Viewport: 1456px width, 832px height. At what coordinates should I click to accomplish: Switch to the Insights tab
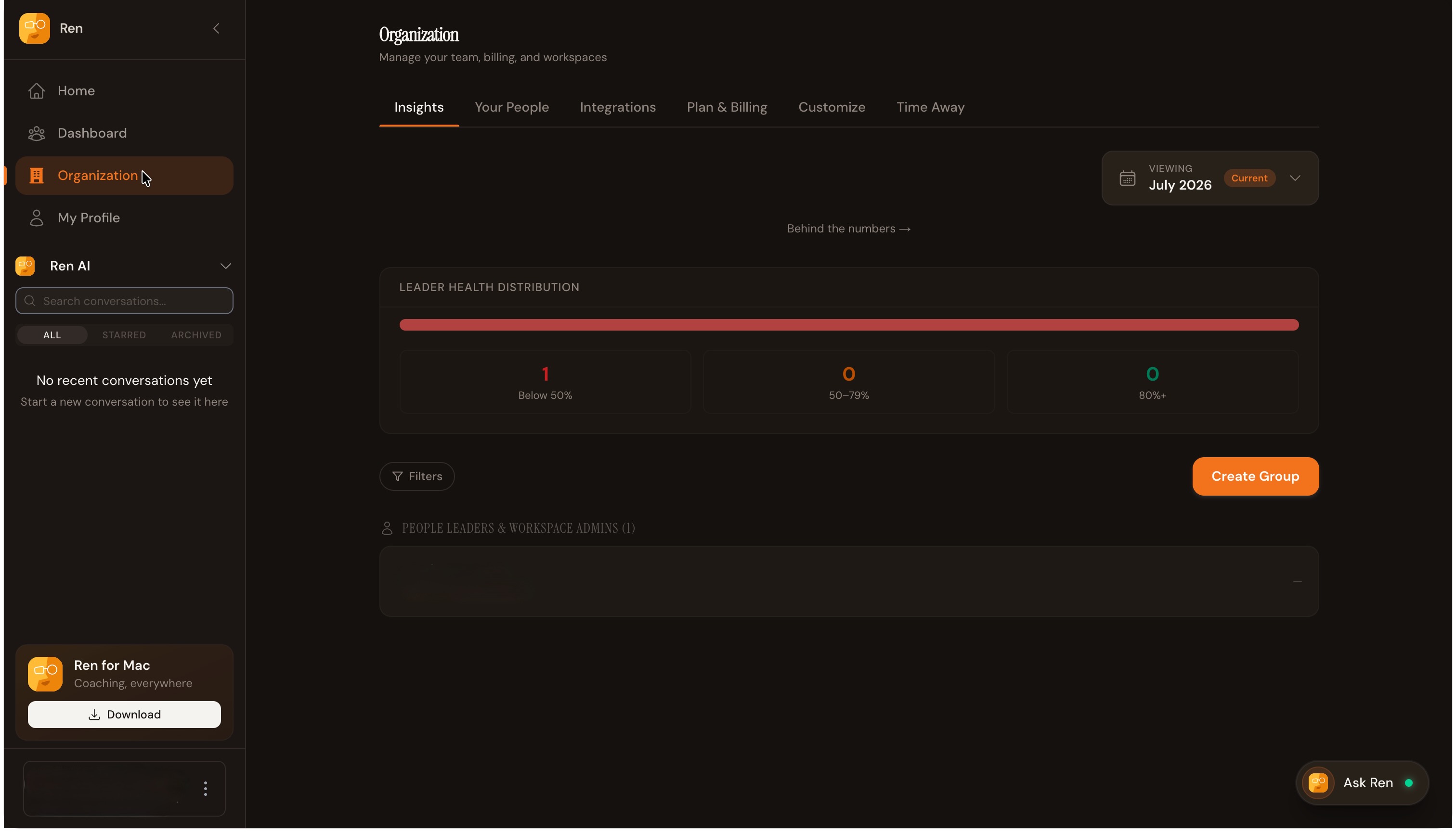pos(419,107)
